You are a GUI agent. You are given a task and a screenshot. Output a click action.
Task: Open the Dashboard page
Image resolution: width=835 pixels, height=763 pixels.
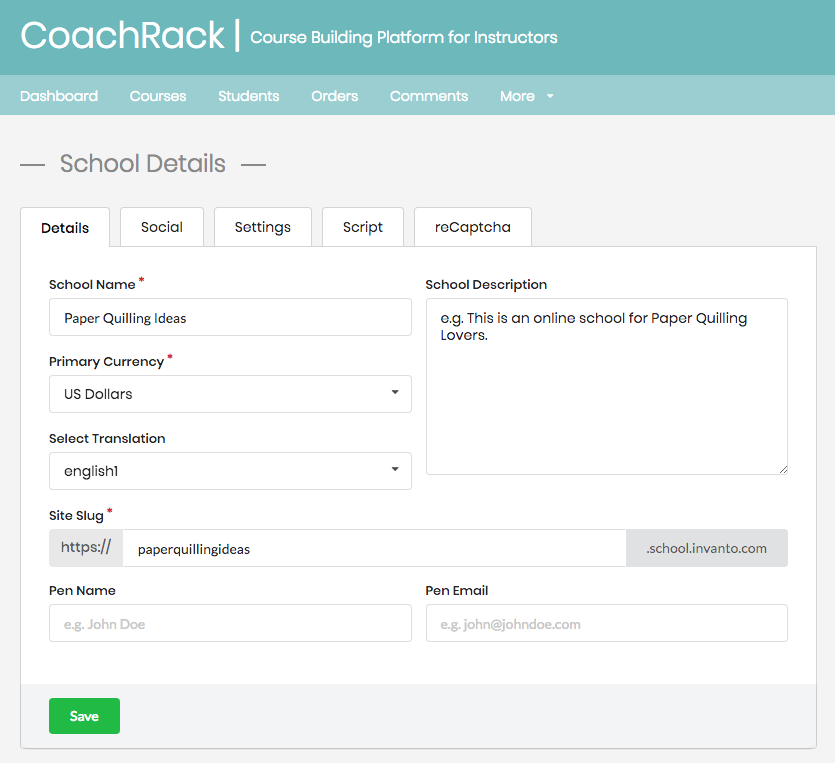59,96
